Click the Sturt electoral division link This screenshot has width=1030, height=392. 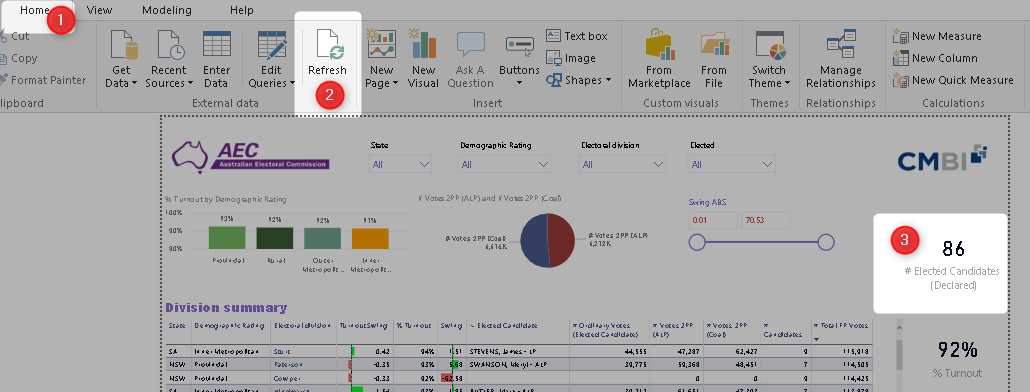click(x=282, y=351)
